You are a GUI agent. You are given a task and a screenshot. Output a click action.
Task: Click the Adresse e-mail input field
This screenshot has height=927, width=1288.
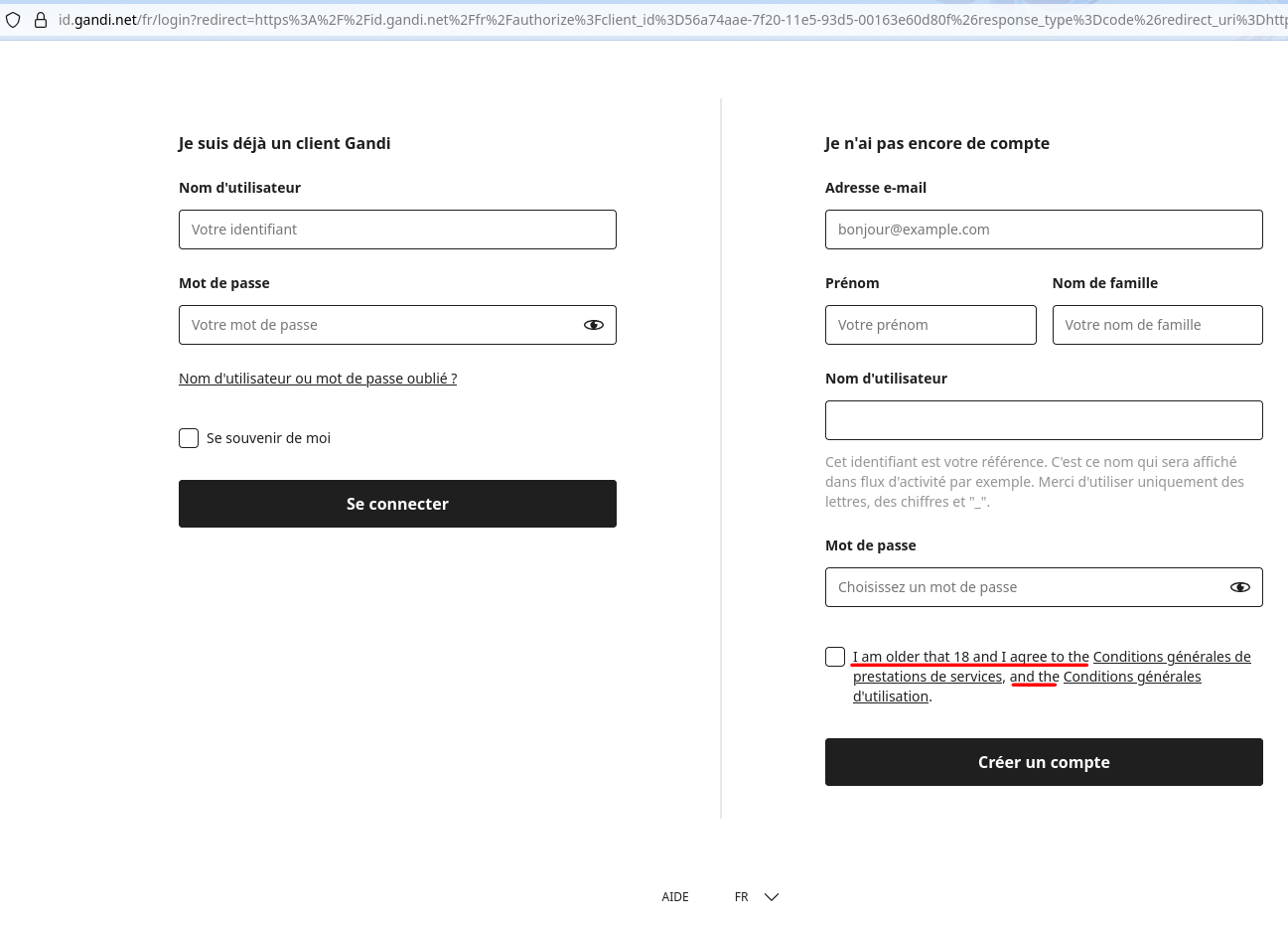[x=1044, y=230]
